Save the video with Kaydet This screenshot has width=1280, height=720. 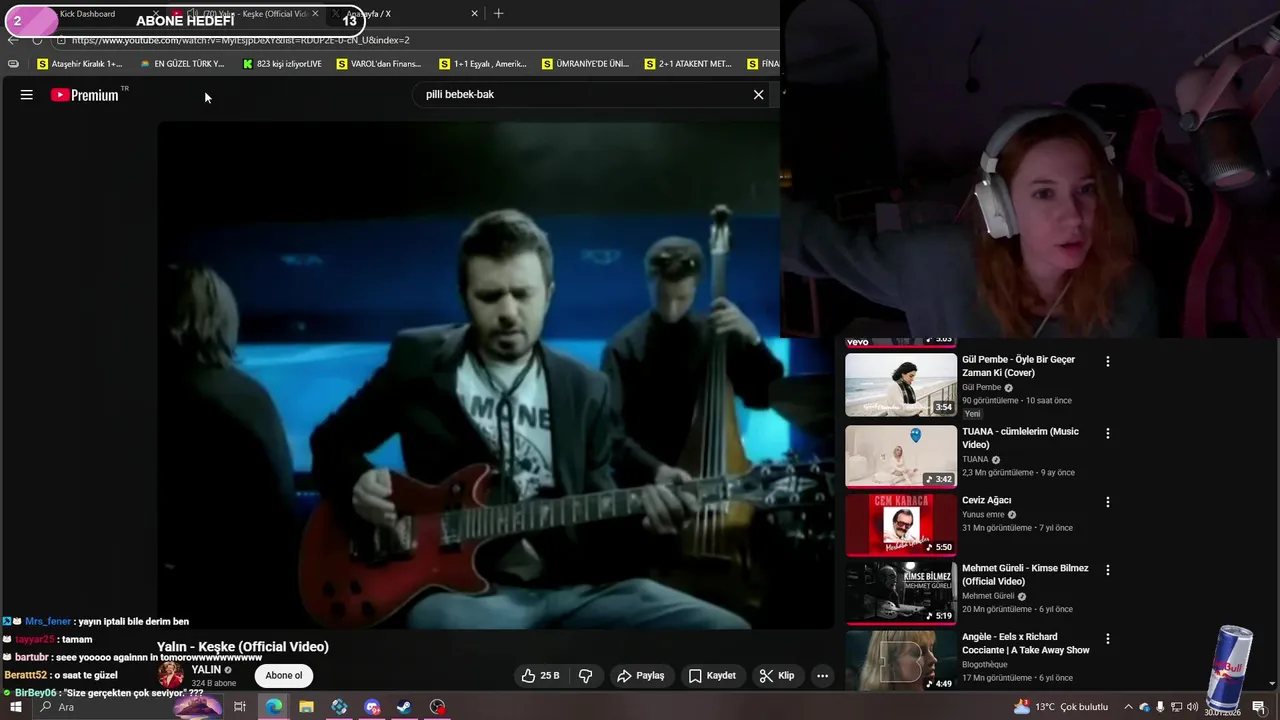(712, 676)
